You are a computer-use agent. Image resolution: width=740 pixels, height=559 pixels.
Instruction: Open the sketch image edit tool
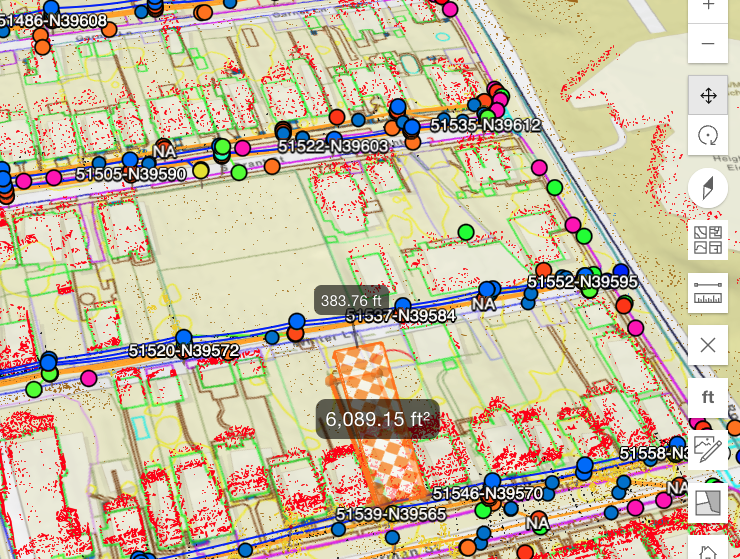tap(707, 449)
